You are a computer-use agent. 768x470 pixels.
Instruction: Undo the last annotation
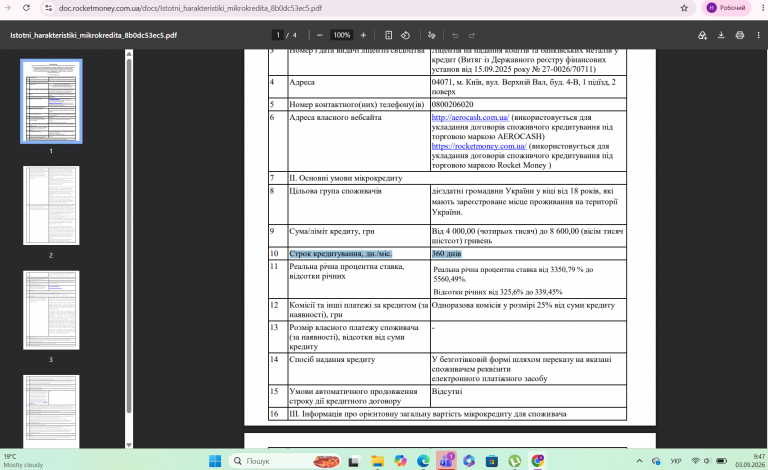coord(455,35)
